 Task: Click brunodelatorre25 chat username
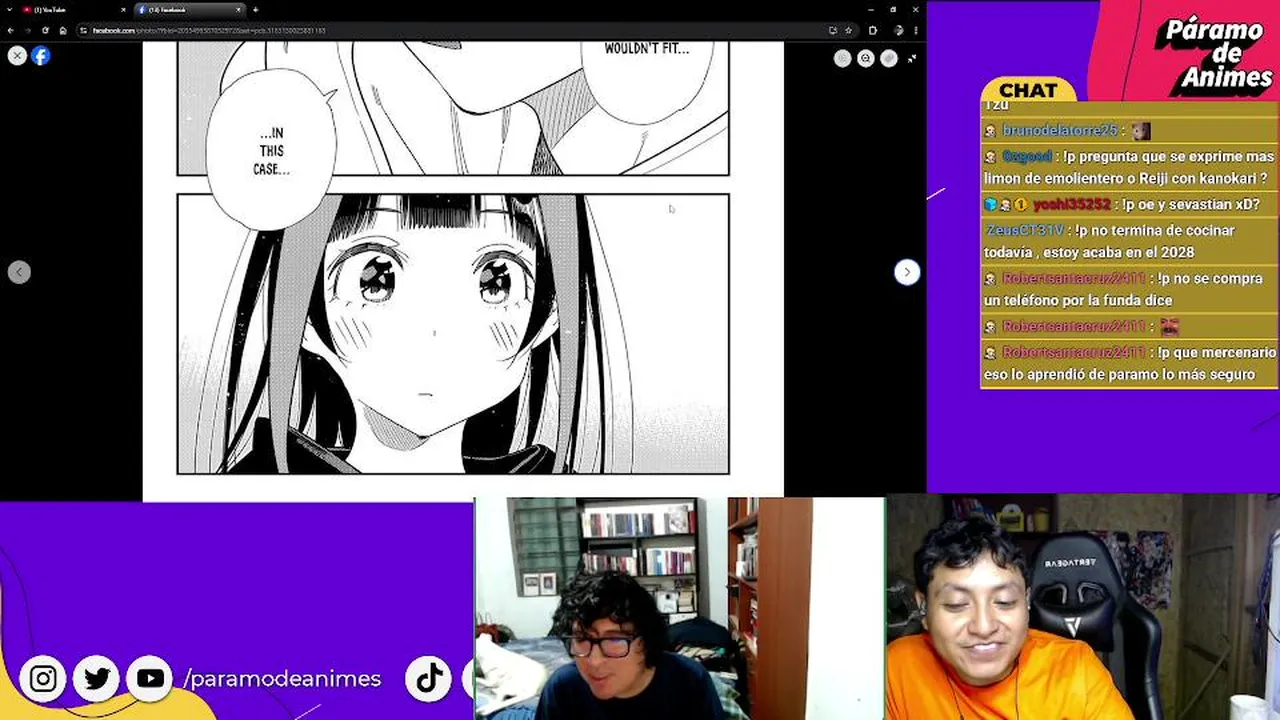click(1059, 131)
